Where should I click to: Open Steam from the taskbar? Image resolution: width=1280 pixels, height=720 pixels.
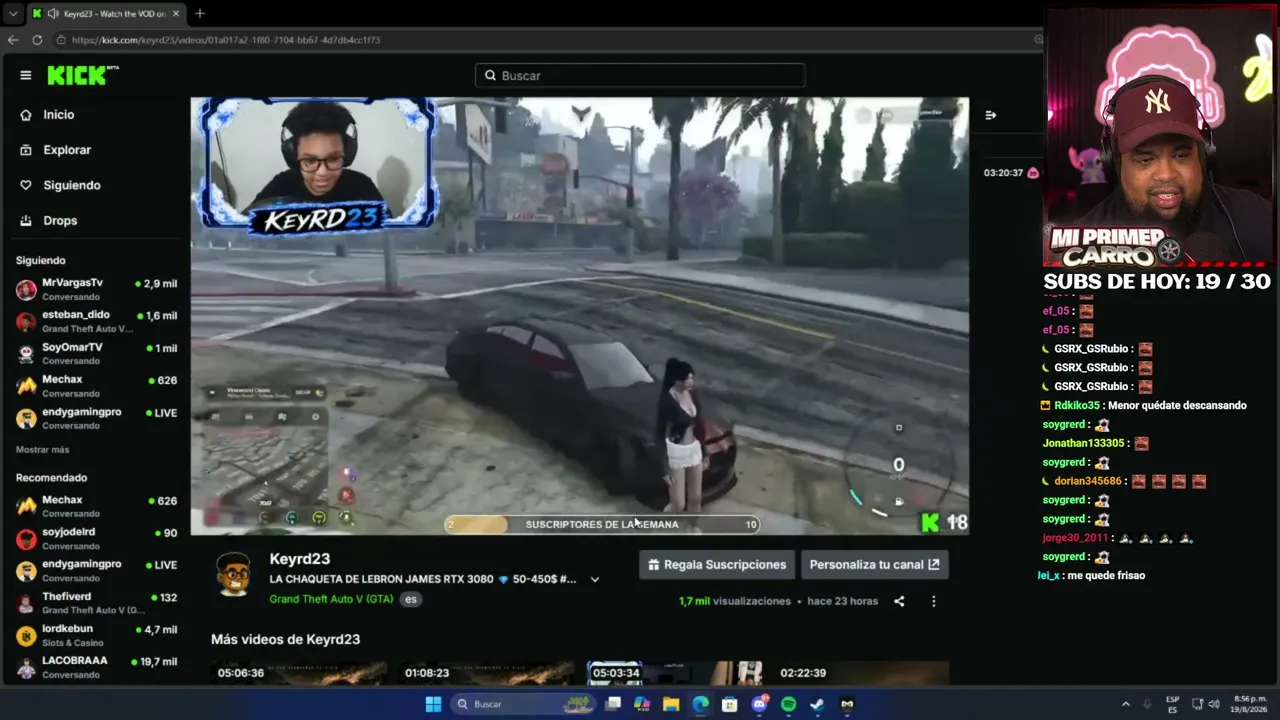point(817,704)
